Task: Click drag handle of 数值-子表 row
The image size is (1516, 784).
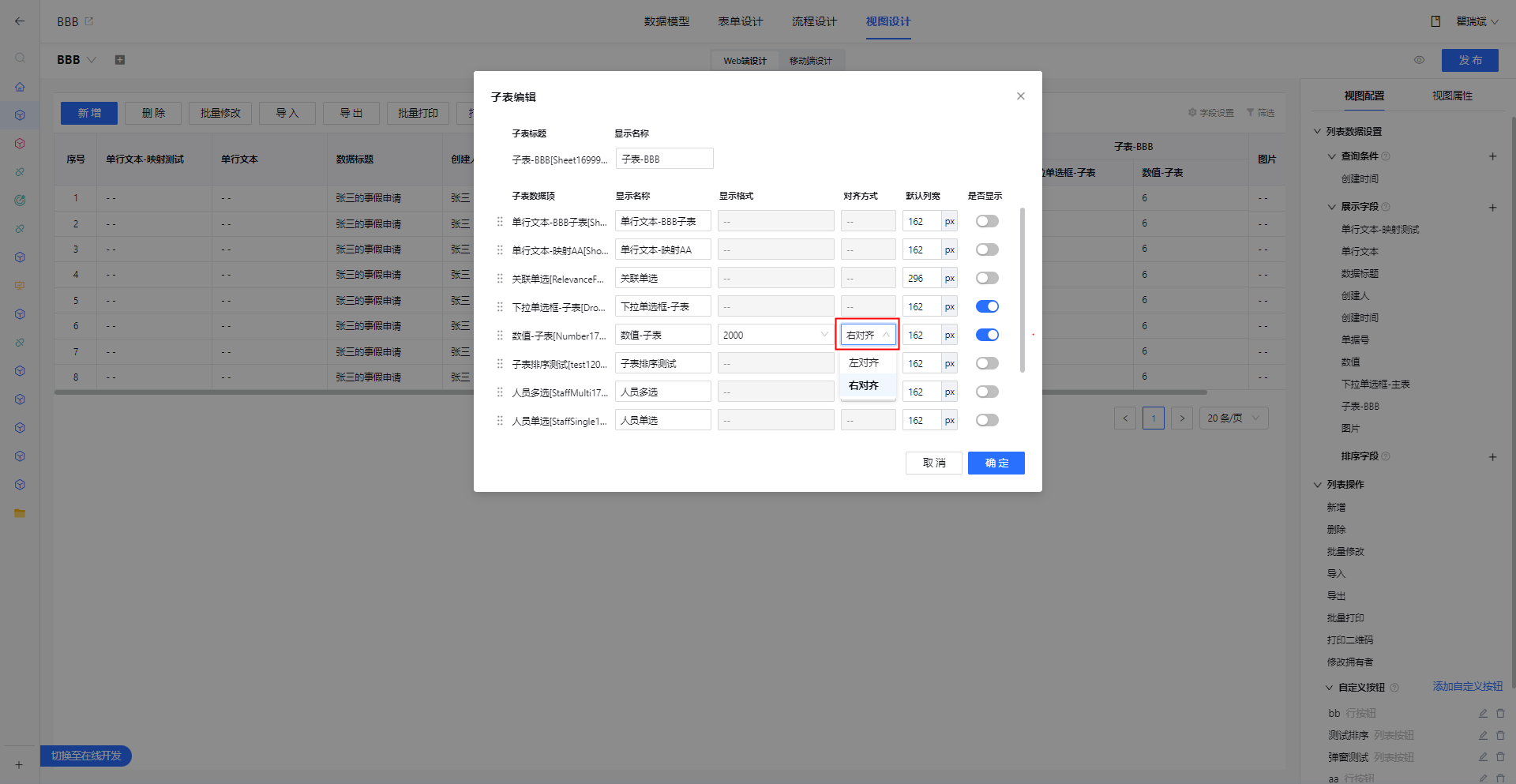Action: point(500,336)
